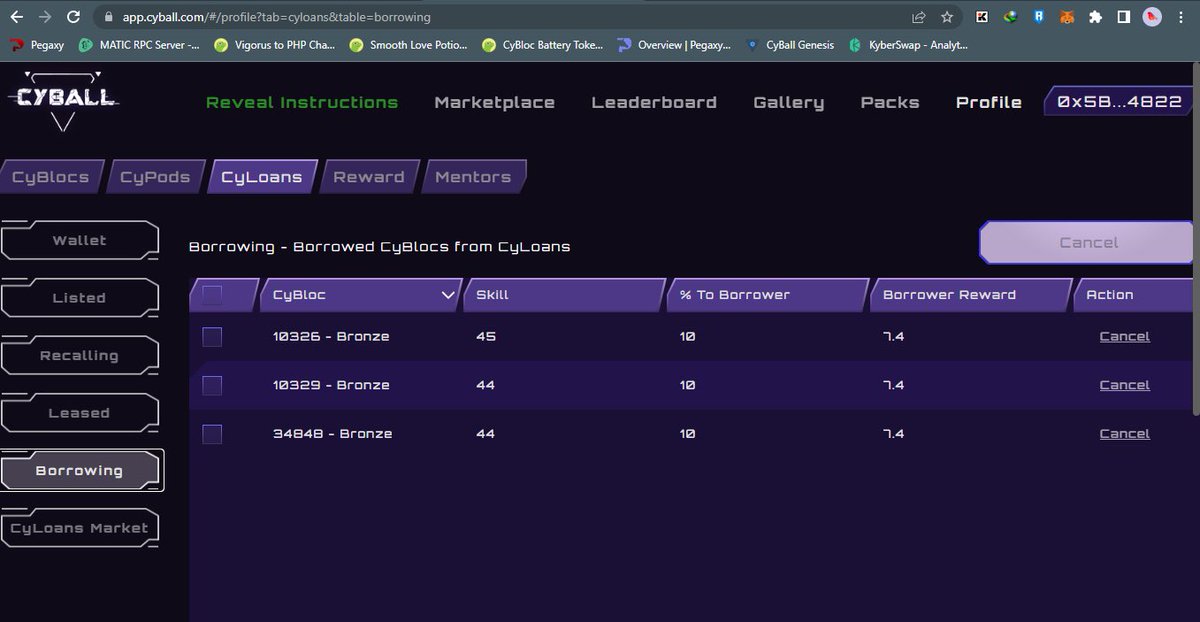Open the Recalling sidebar section
This screenshot has height=622, width=1200.
tap(80, 355)
